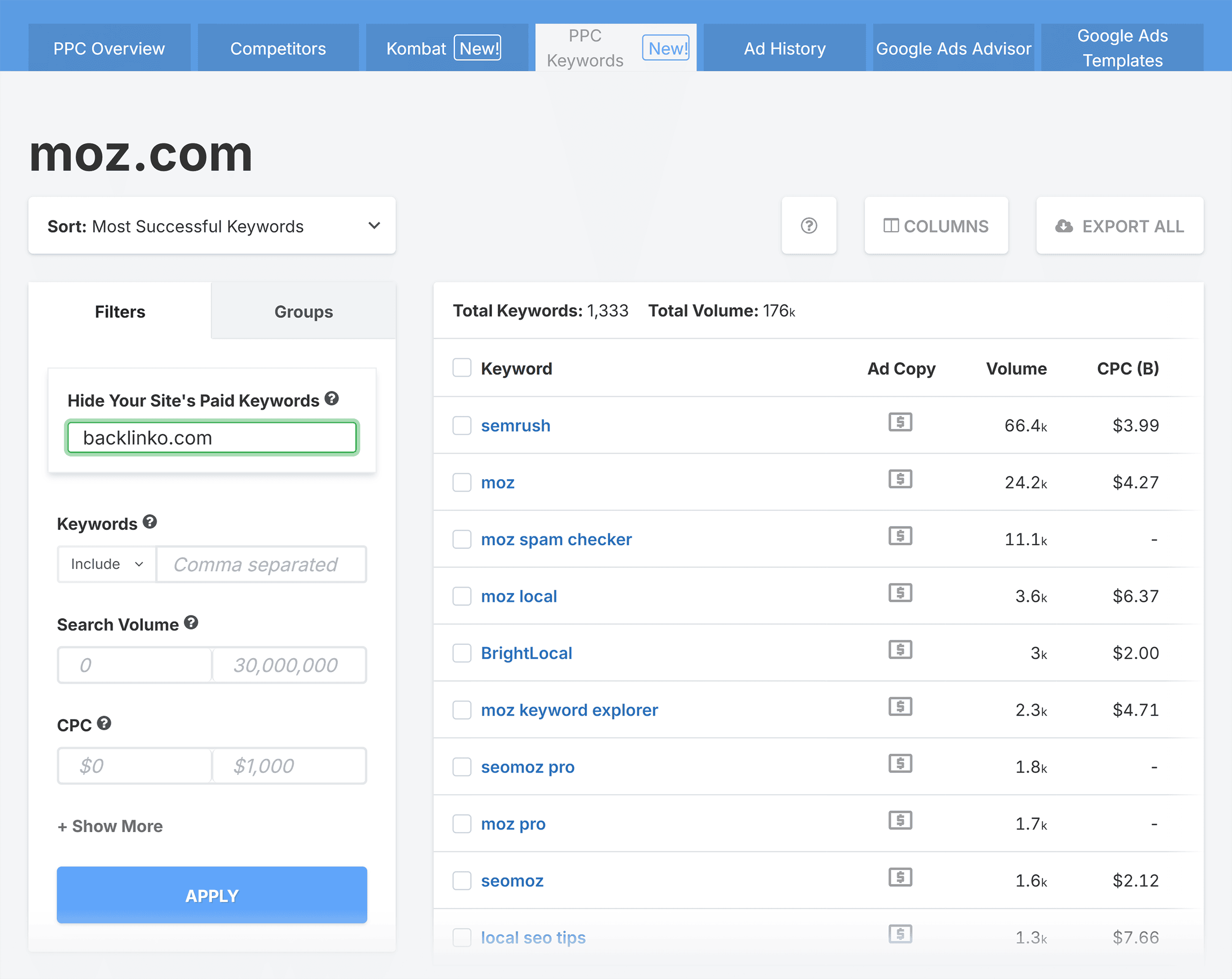Click the help question mark above the table
Screen dimensions: 1232x979
[x=809, y=225]
